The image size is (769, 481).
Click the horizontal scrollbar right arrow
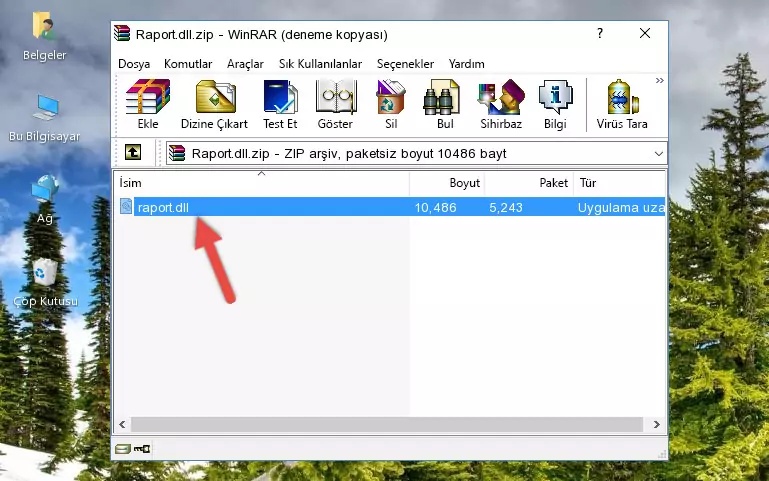click(657, 425)
